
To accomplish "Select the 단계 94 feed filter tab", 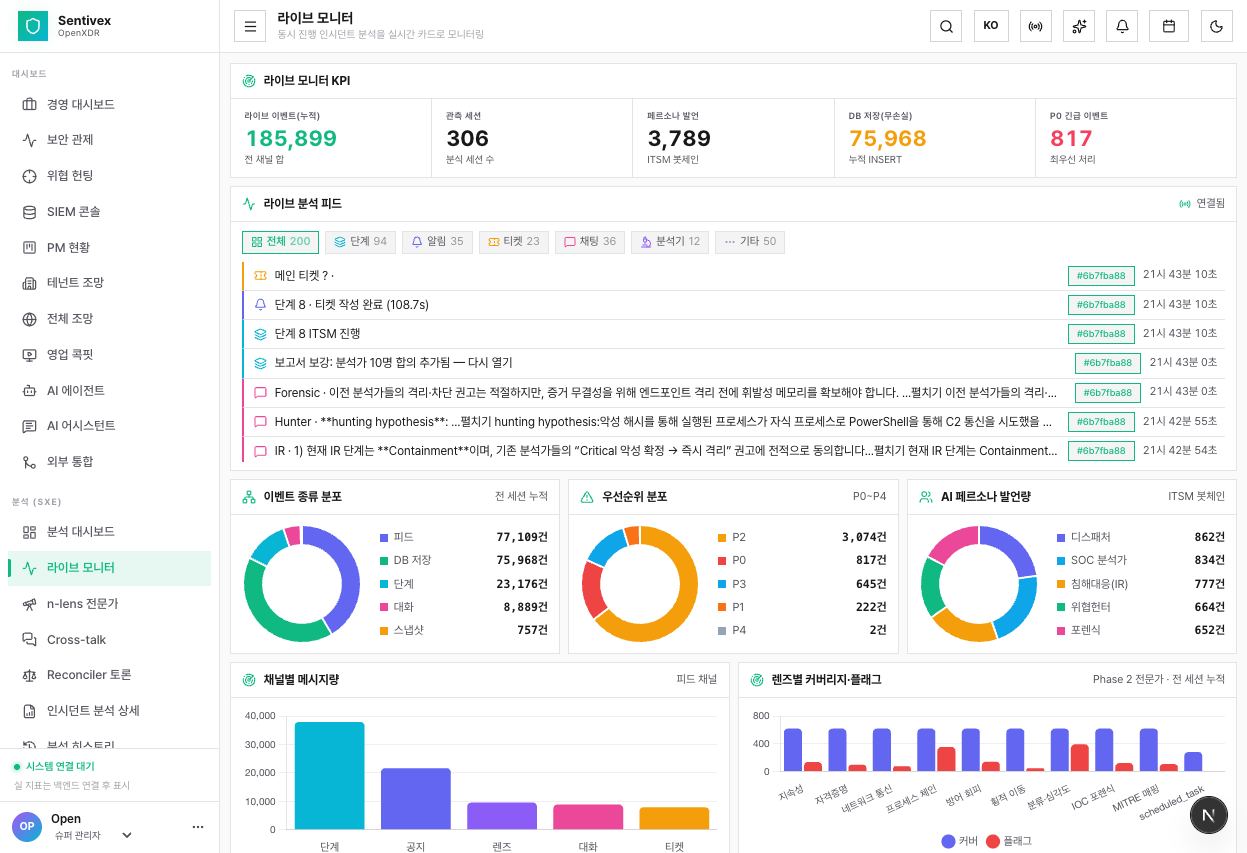I will [360, 242].
